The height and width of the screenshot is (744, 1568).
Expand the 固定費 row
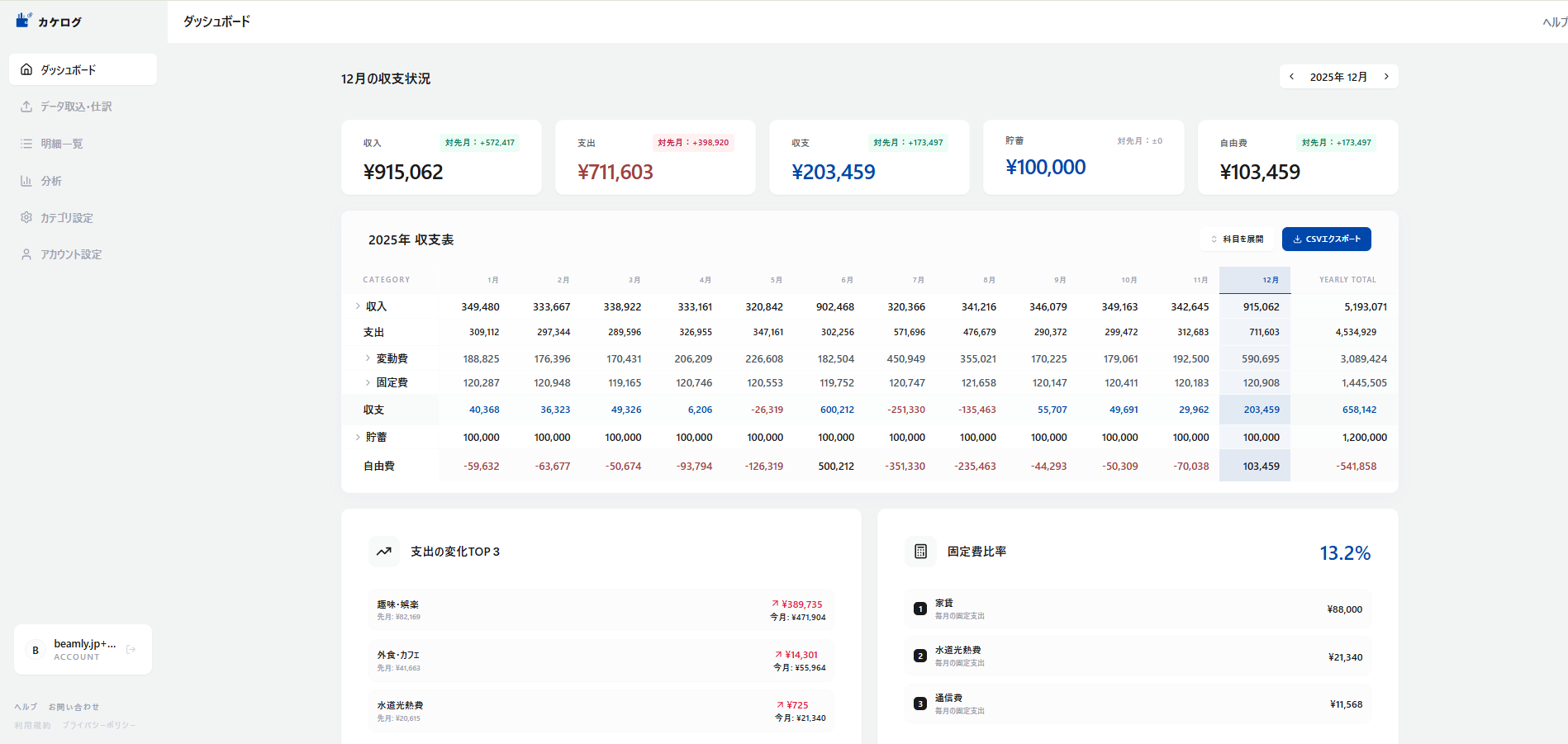[x=368, y=382]
